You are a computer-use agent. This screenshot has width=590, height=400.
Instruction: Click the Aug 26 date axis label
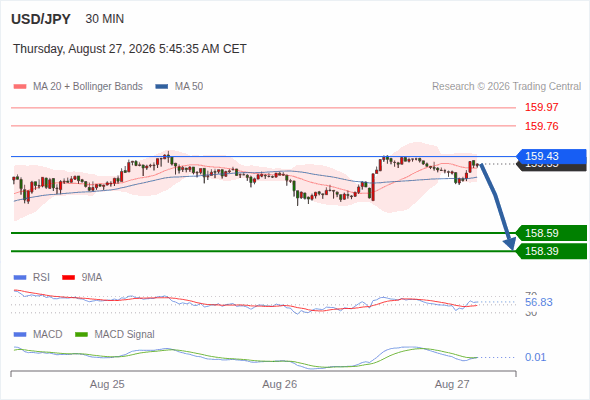point(280,384)
